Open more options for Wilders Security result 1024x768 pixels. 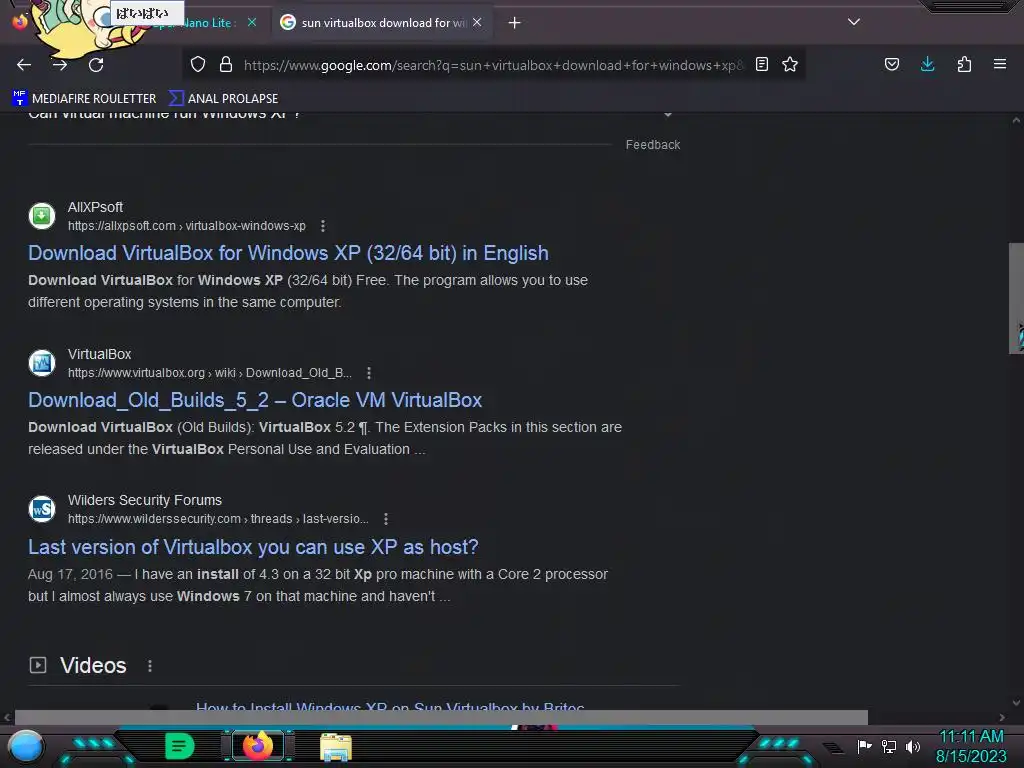point(386,519)
